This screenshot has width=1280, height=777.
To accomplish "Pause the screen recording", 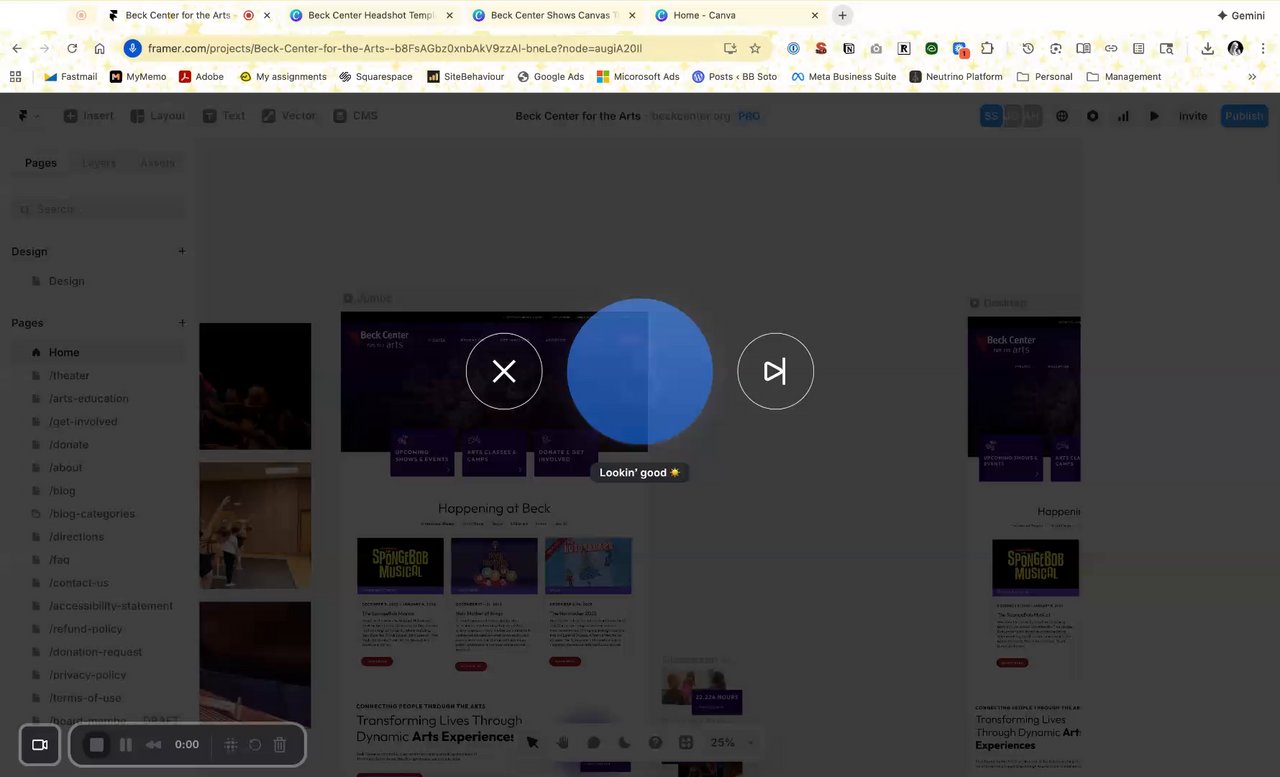I will [x=126, y=744].
